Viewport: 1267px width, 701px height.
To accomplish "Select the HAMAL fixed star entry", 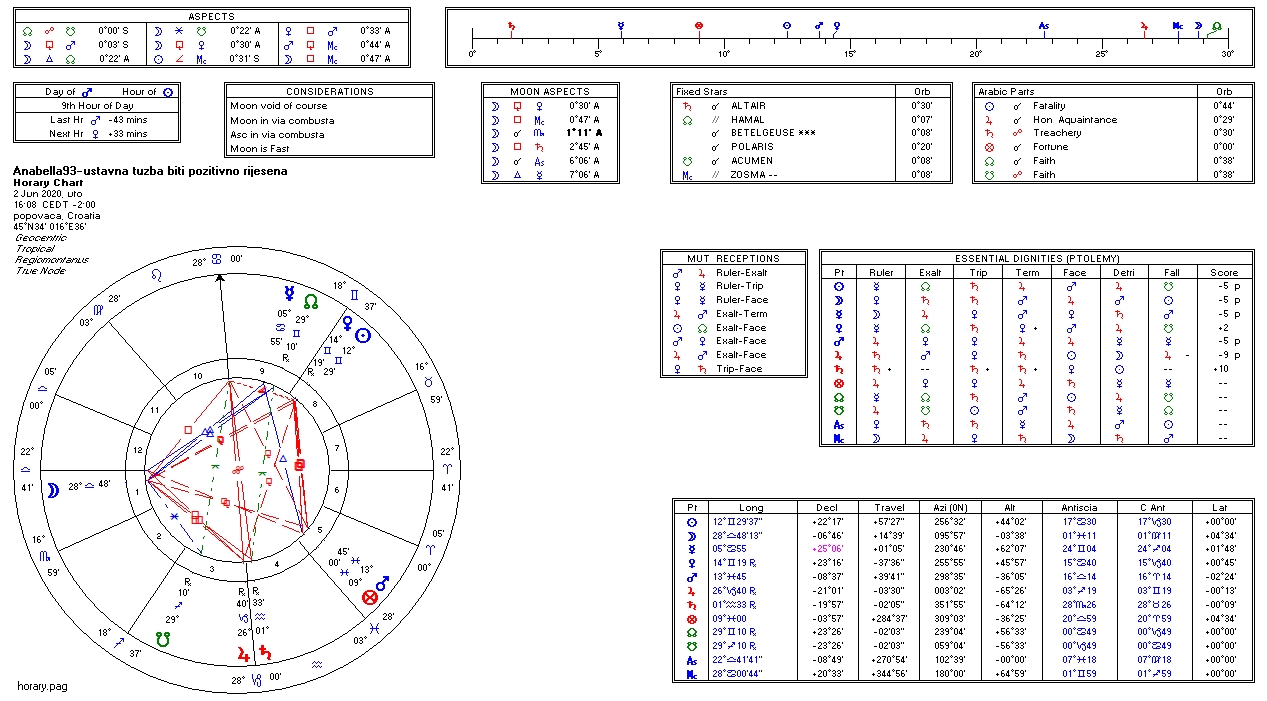I will (747, 119).
